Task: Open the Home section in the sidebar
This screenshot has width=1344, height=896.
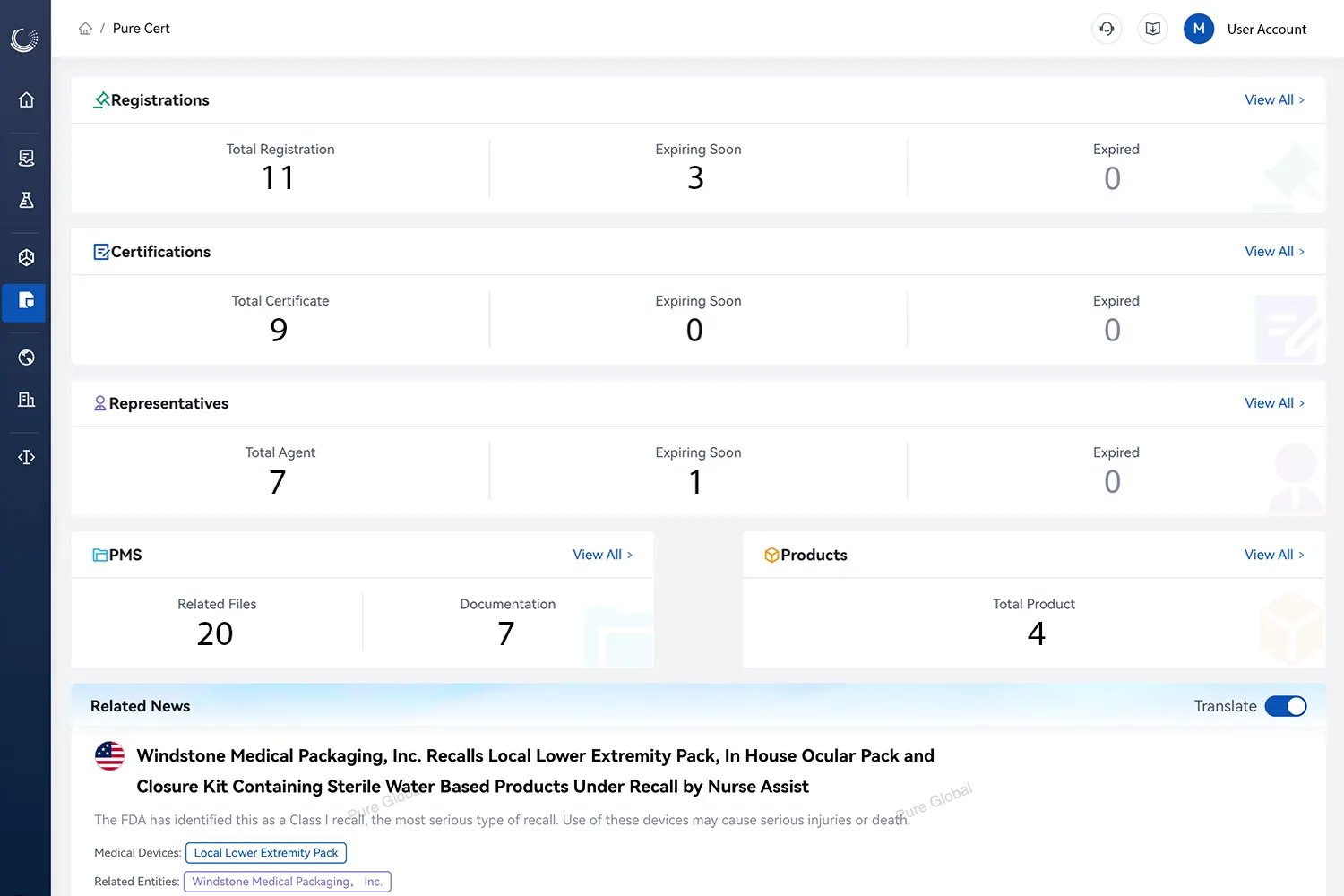Action: coord(24,100)
